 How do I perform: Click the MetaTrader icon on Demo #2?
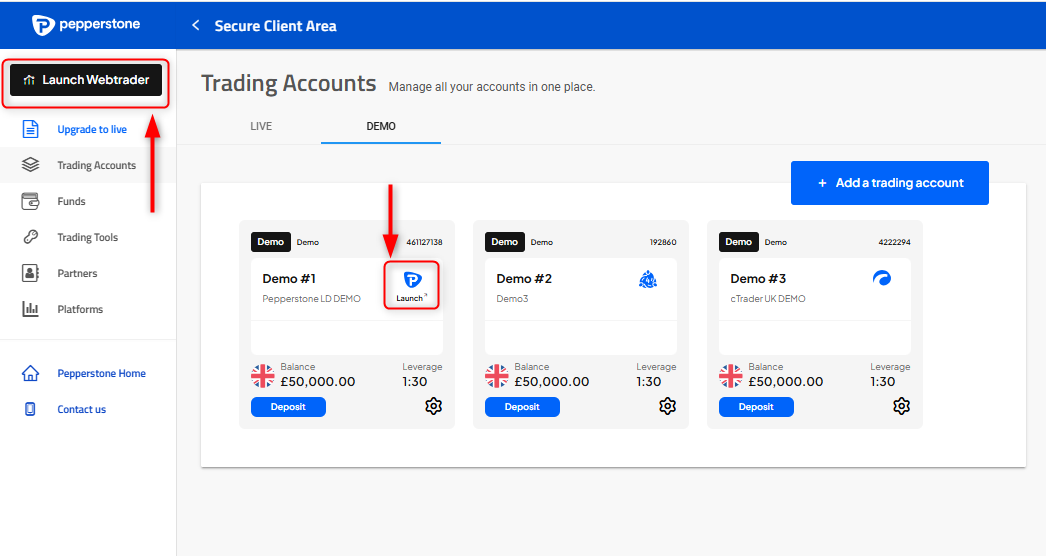[x=647, y=280]
